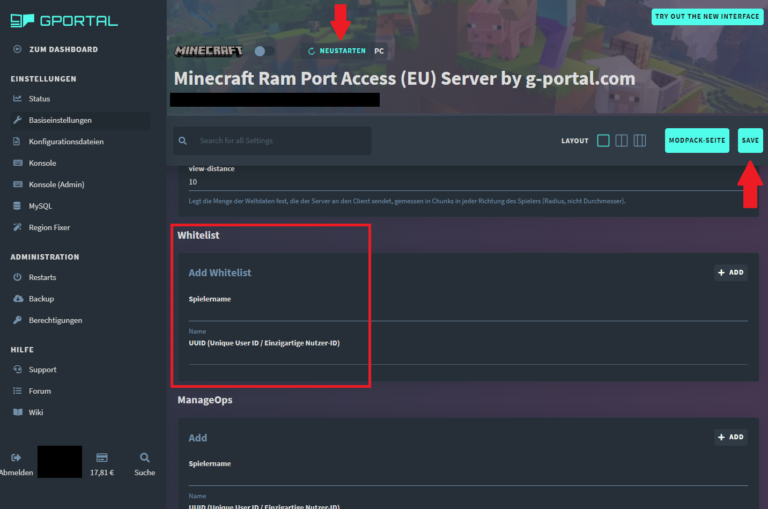This screenshot has height=509, width=768.
Task: Click the Forum list icon
Action: click(17, 390)
